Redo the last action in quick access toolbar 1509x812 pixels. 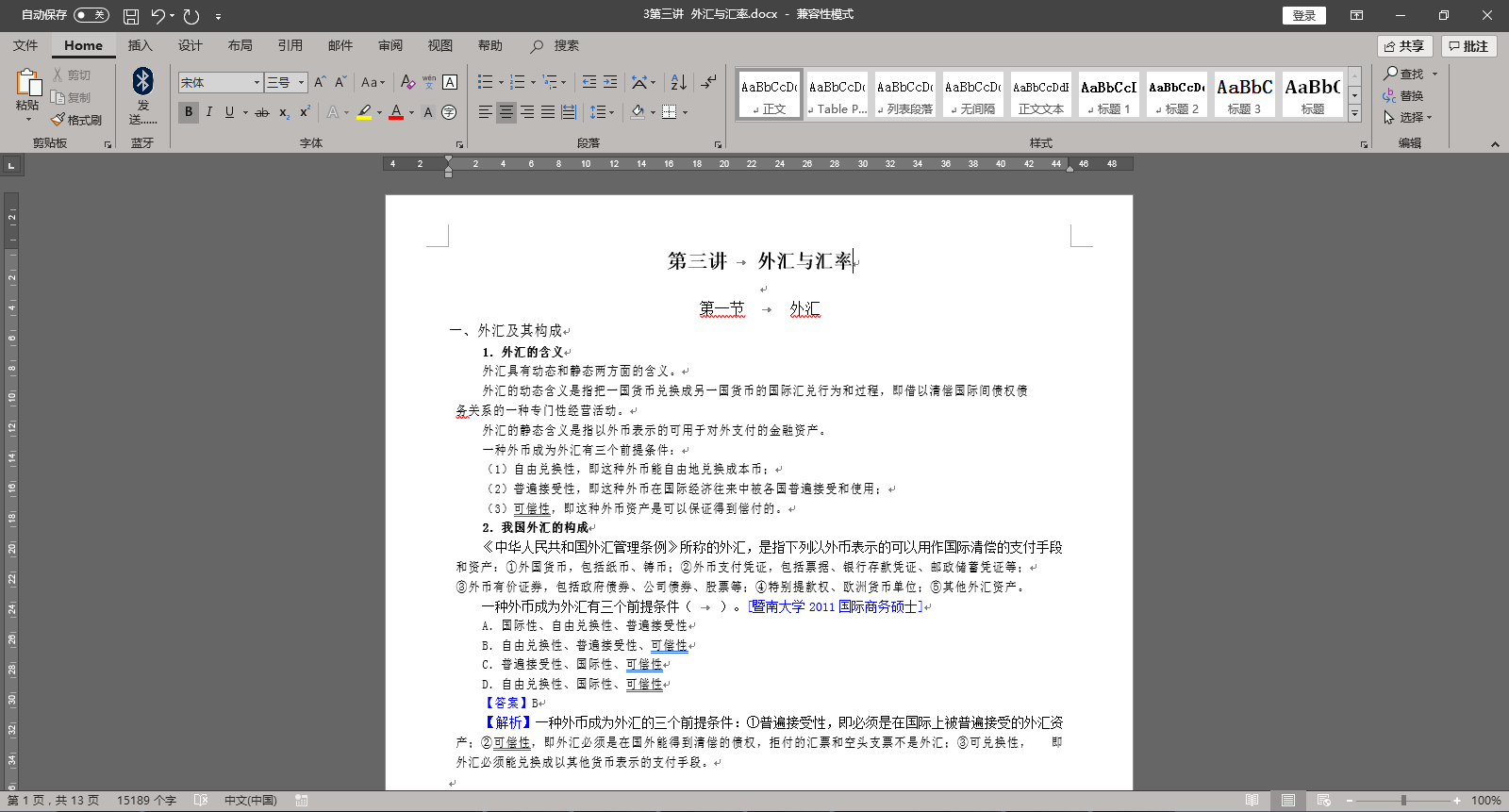tap(191, 16)
